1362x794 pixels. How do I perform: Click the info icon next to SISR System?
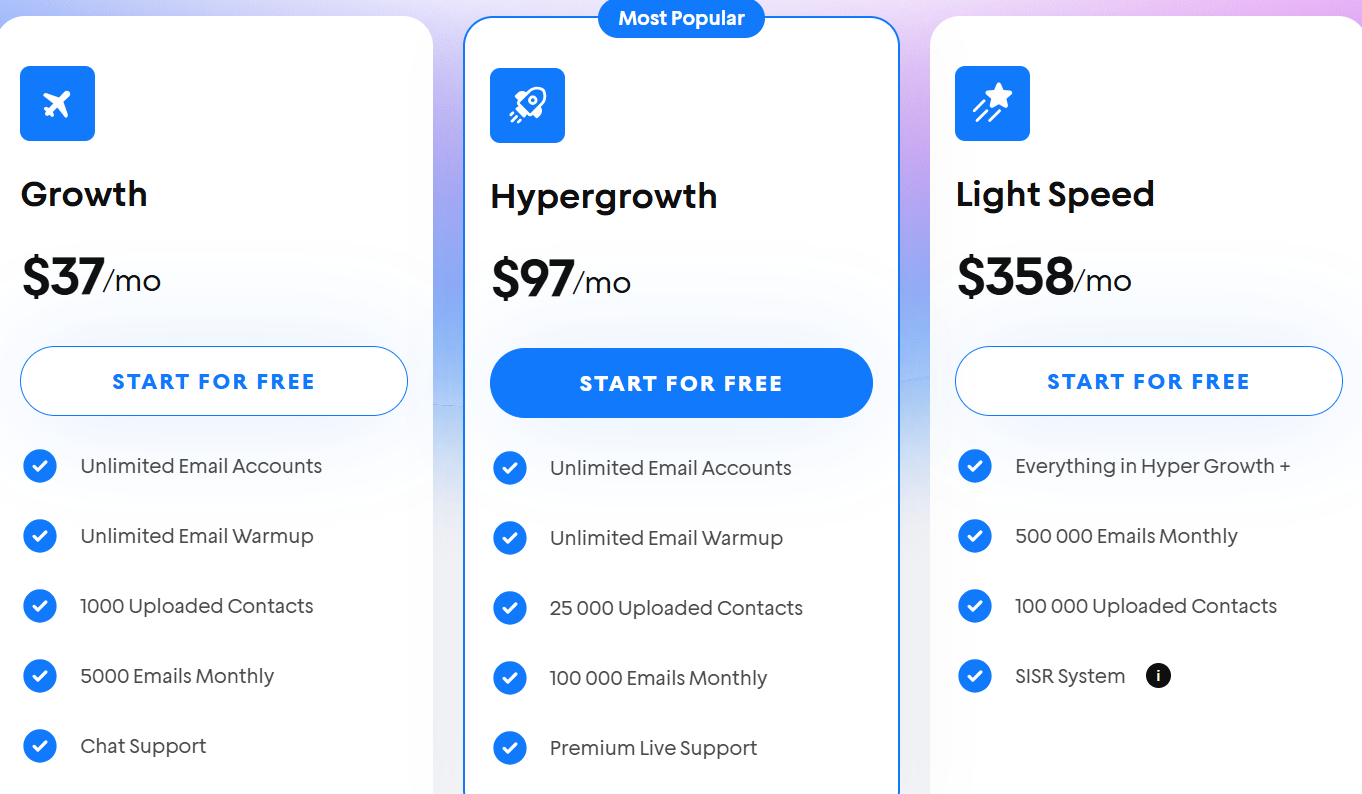pyautogui.click(x=1158, y=675)
